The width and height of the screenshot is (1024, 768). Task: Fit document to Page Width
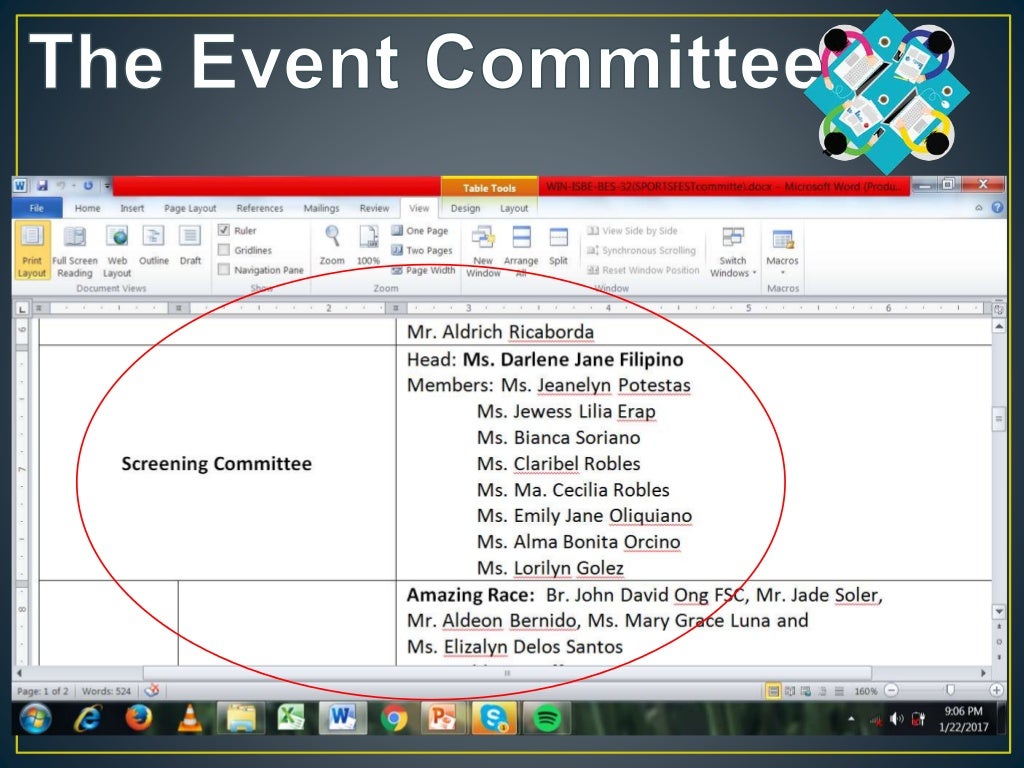(x=423, y=270)
